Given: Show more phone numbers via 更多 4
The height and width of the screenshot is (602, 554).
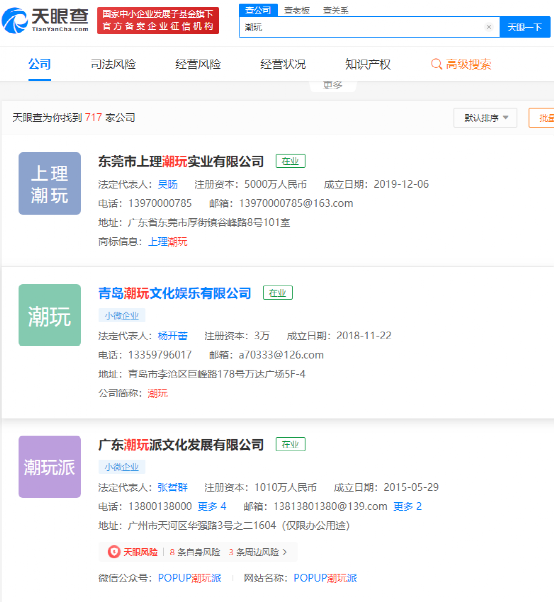Looking at the screenshot, I should pyautogui.click(x=212, y=506).
